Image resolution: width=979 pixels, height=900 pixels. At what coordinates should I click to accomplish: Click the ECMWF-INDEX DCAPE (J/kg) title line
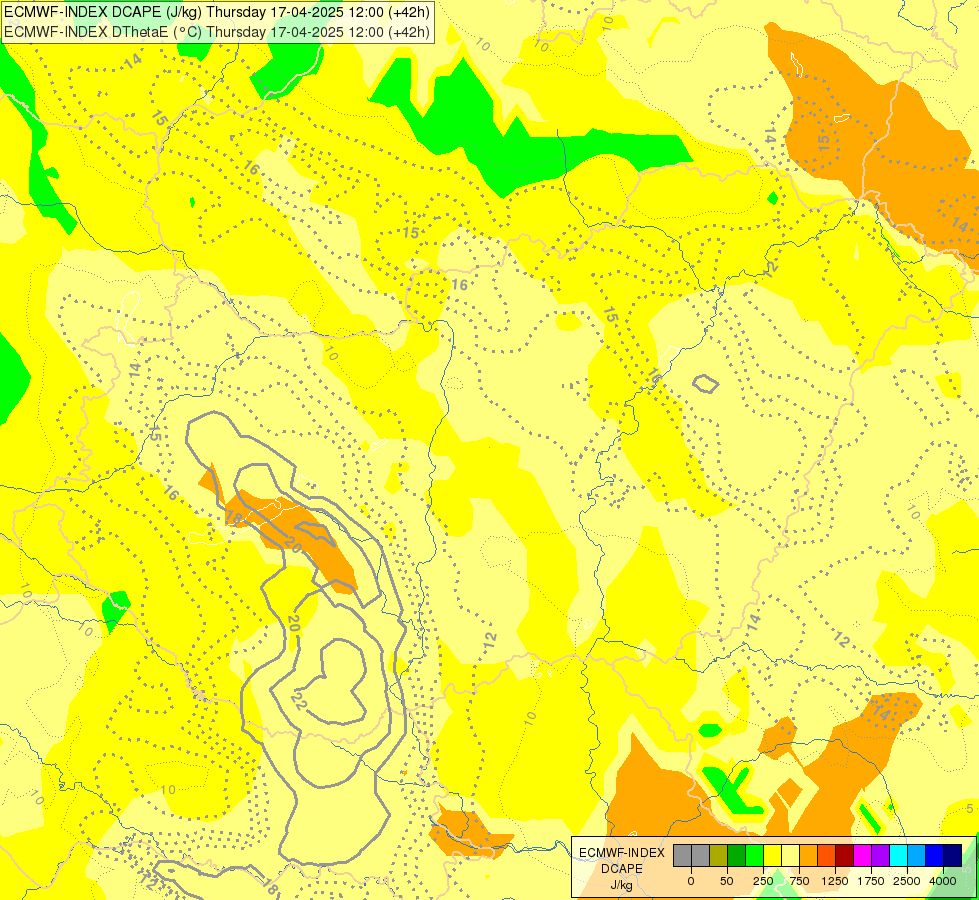pyautogui.click(x=217, y=12)
